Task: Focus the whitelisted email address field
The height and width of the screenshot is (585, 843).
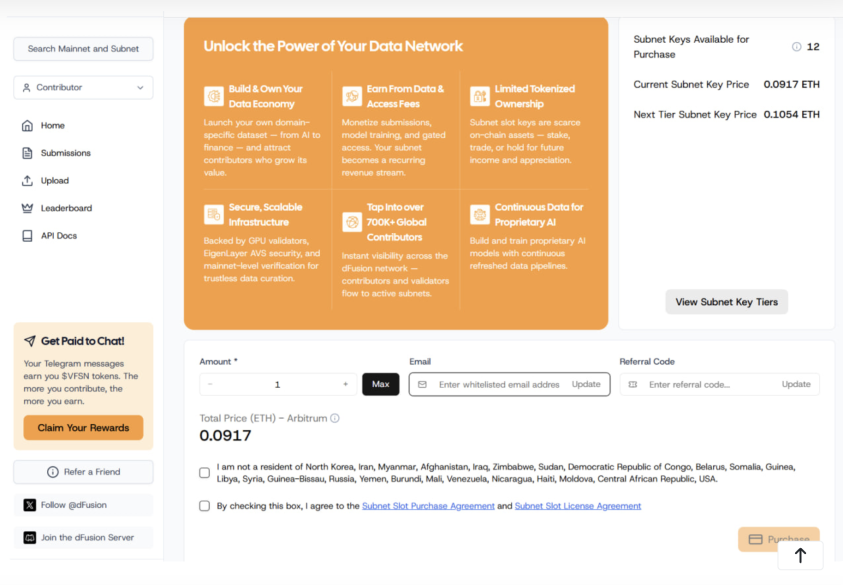Action: (498, 384)
